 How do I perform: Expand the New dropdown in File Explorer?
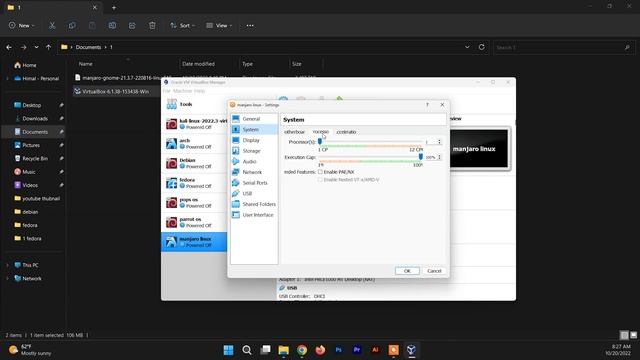[x=22, y=25]
